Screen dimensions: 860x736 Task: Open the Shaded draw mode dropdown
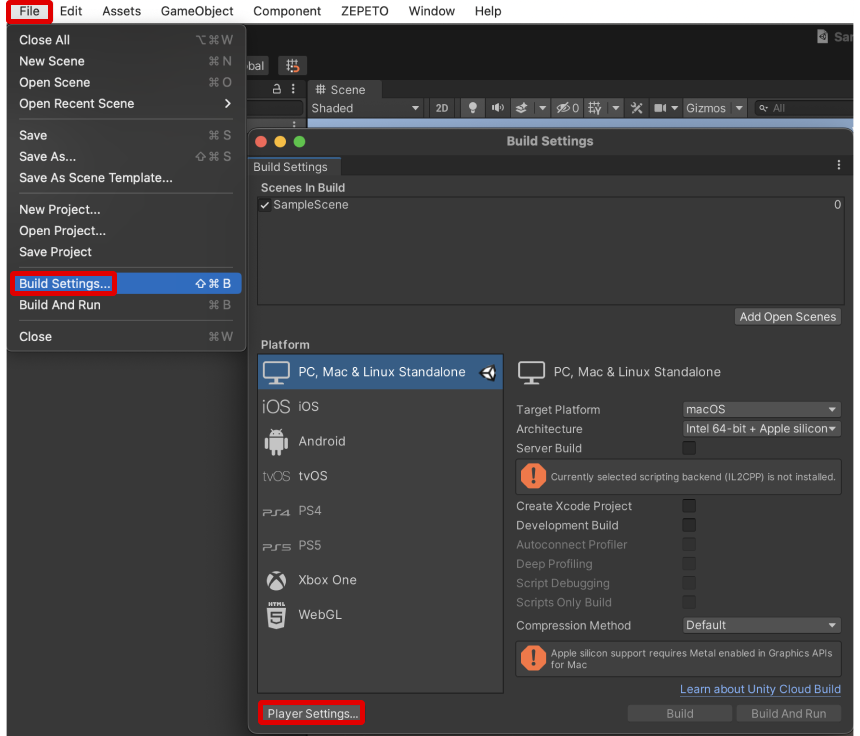coord(366,108)
